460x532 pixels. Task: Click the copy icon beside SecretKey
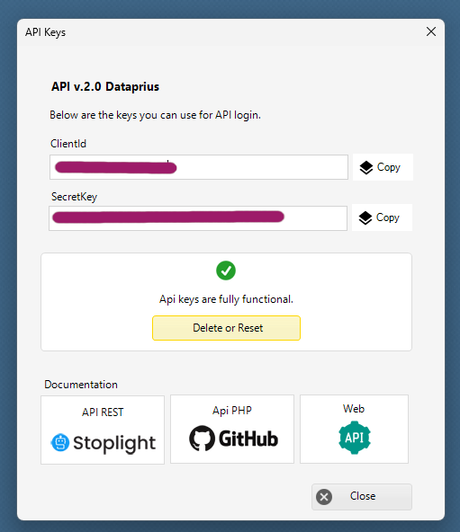pos(365,218)
